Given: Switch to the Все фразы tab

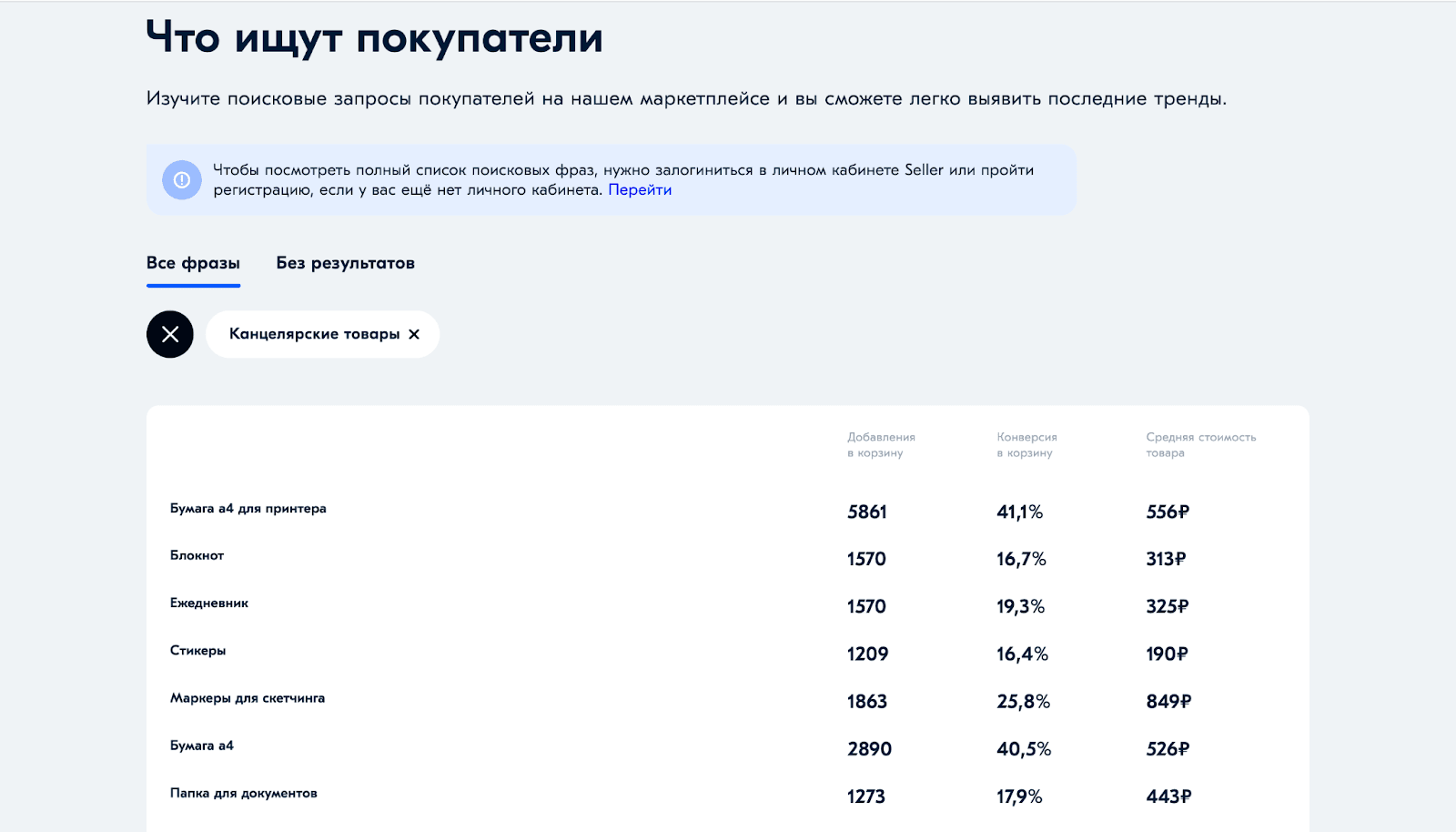Looking at the screenshot, I should click(x=193, y=263).
